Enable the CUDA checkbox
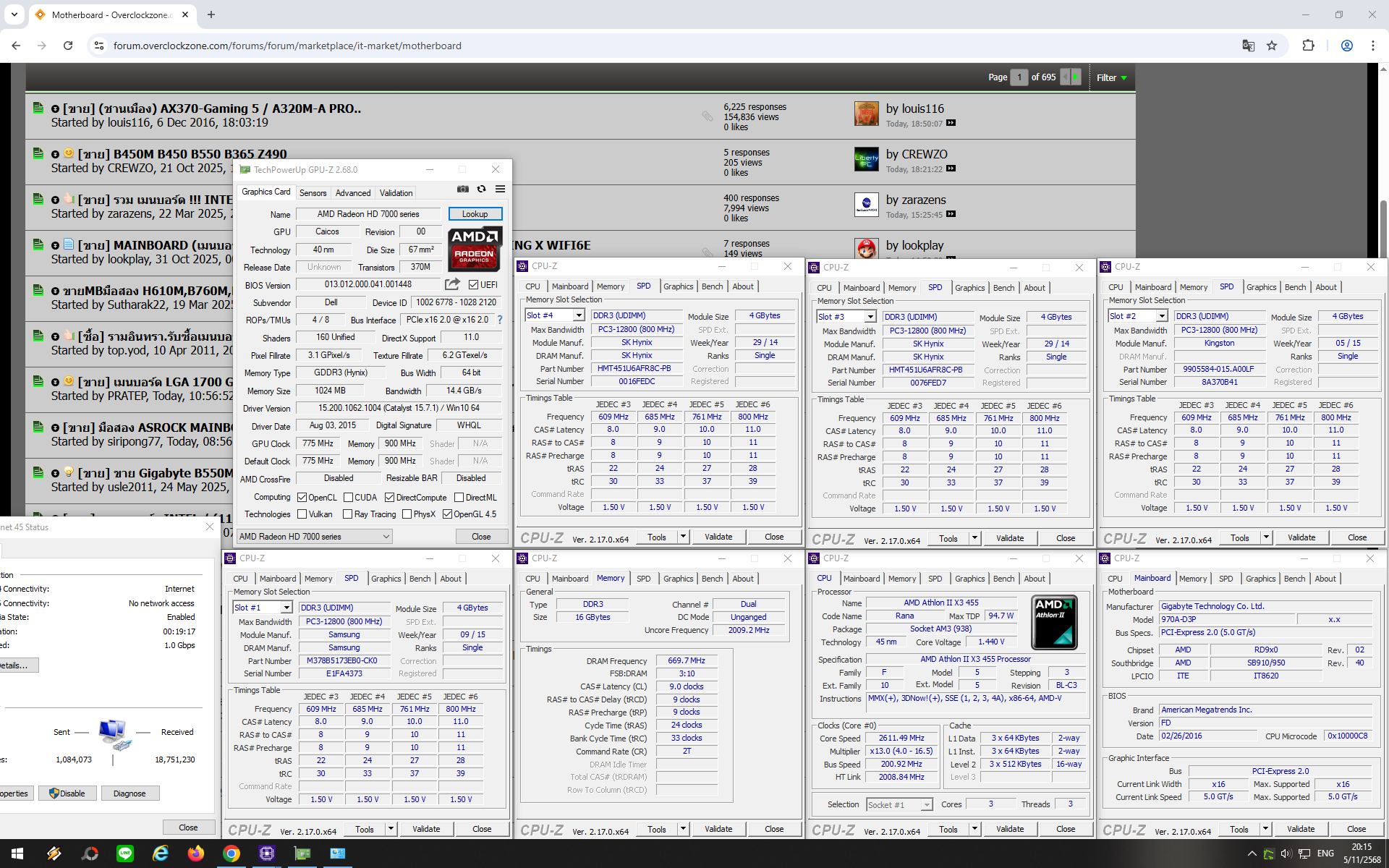The image size is (1389, 868). pyautogui.click(x=349, y=498)
